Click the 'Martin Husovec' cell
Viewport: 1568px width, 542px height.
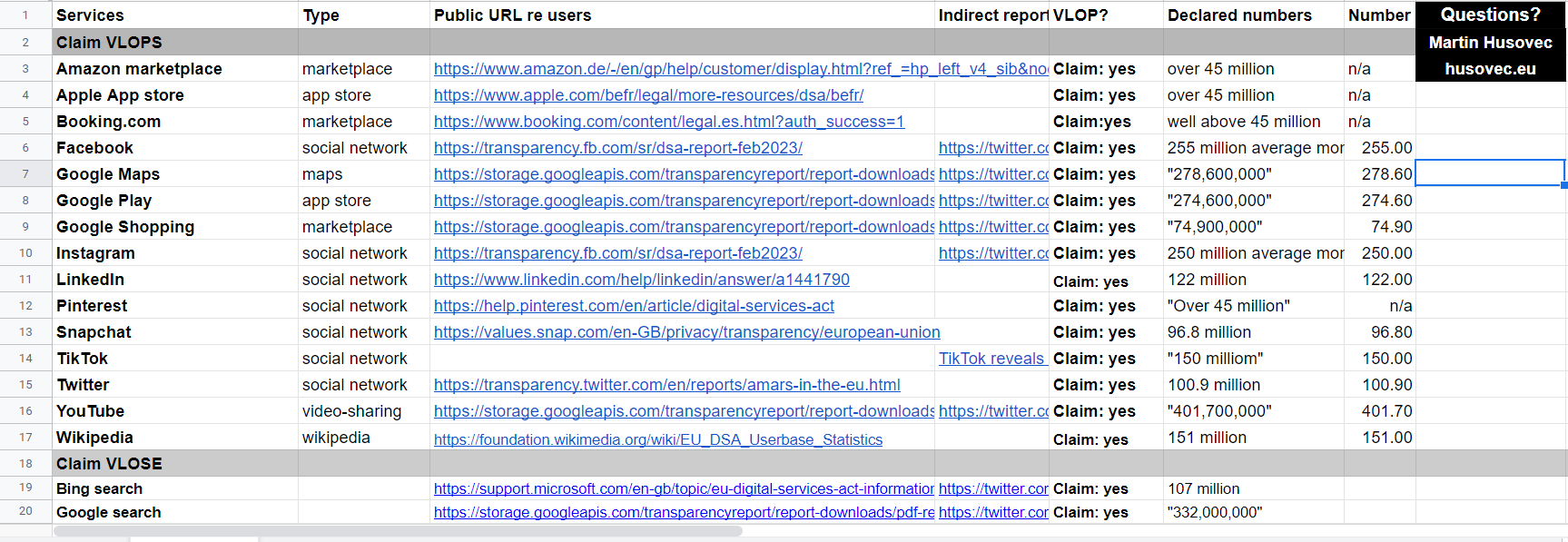pyautogui.click(x=1491, y=43)
